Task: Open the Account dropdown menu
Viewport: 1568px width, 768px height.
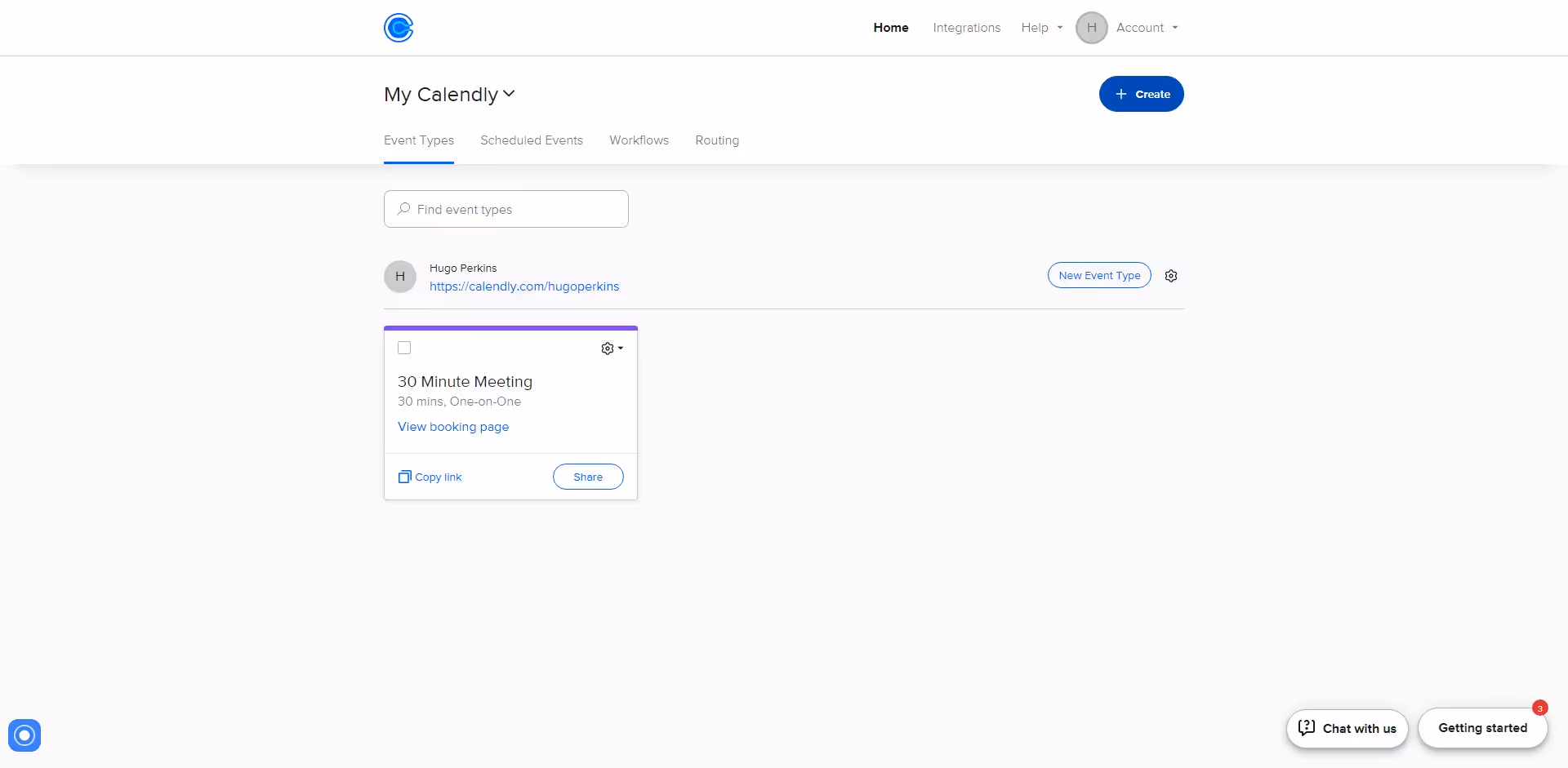Action: click(x=1147, y=28)
